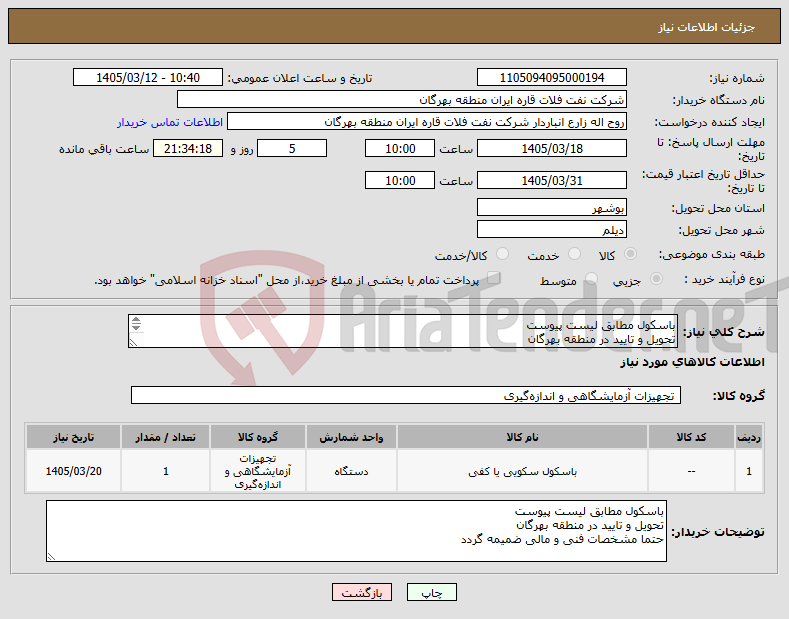Image resolution: width=789 pixels, height=619 pixels.
Task: Click the نام کالا column header
Action: pyautogui.click(x=522, y=437)
